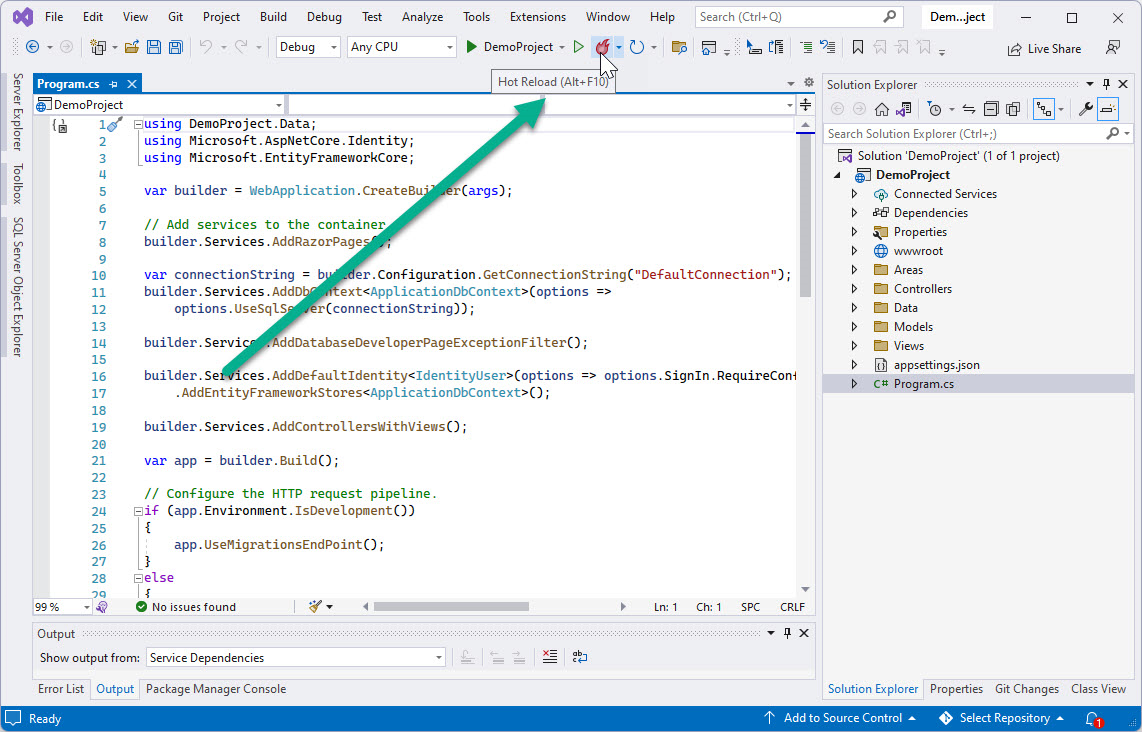Screen dimensions: 1142x732
Task: Click the Send Feedback person icon
Action: point(1112,48)
